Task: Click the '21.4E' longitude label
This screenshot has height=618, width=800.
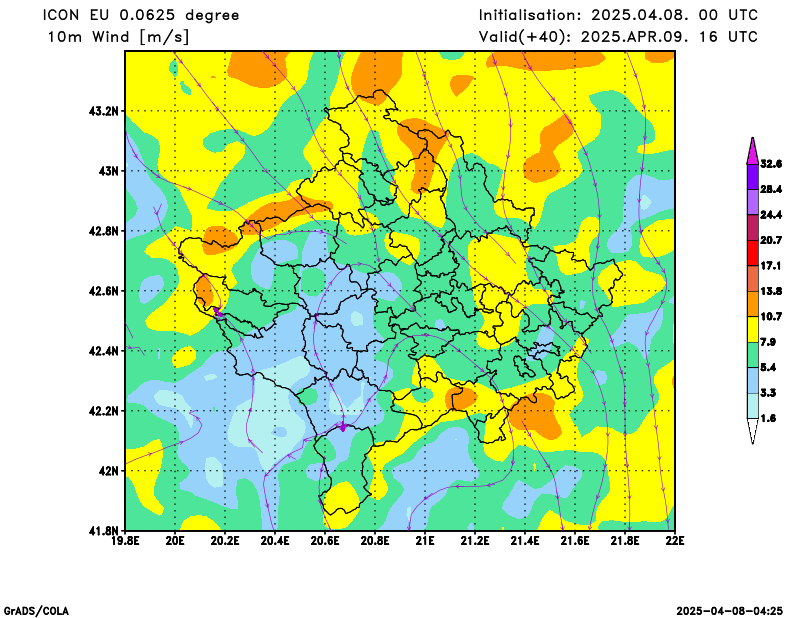Action: (525, 541)
